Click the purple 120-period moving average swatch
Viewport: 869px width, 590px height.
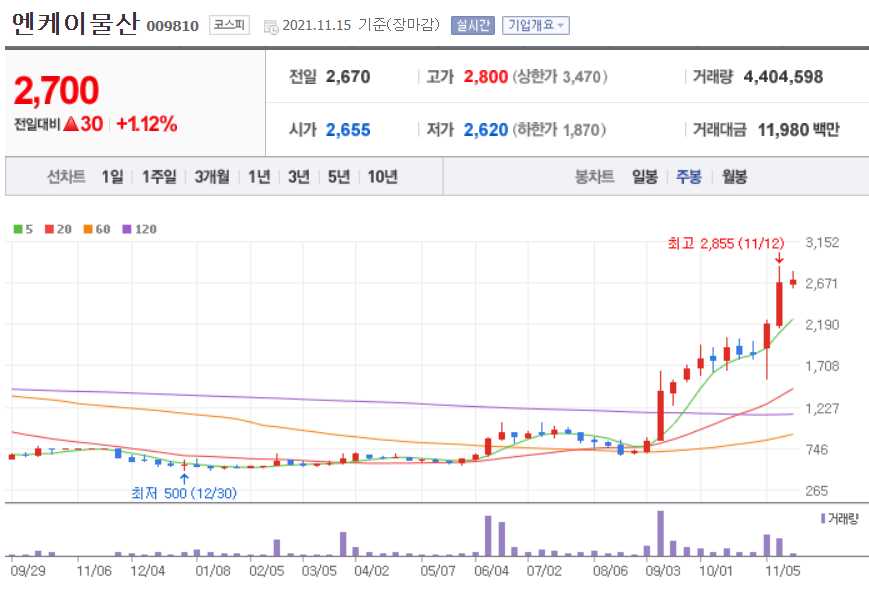[x=127, y=229]
